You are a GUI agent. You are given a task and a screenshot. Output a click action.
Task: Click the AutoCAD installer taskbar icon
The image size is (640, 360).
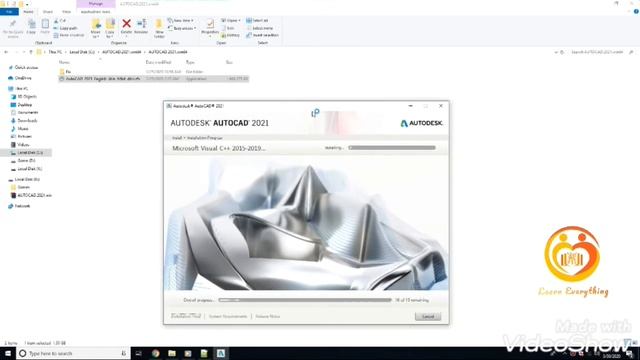click(x=221, y=353)
